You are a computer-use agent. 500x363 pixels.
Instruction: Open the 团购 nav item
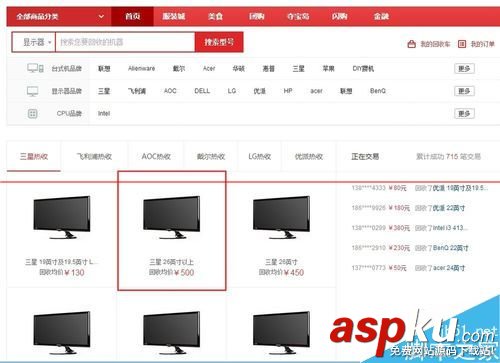point(256,16)
